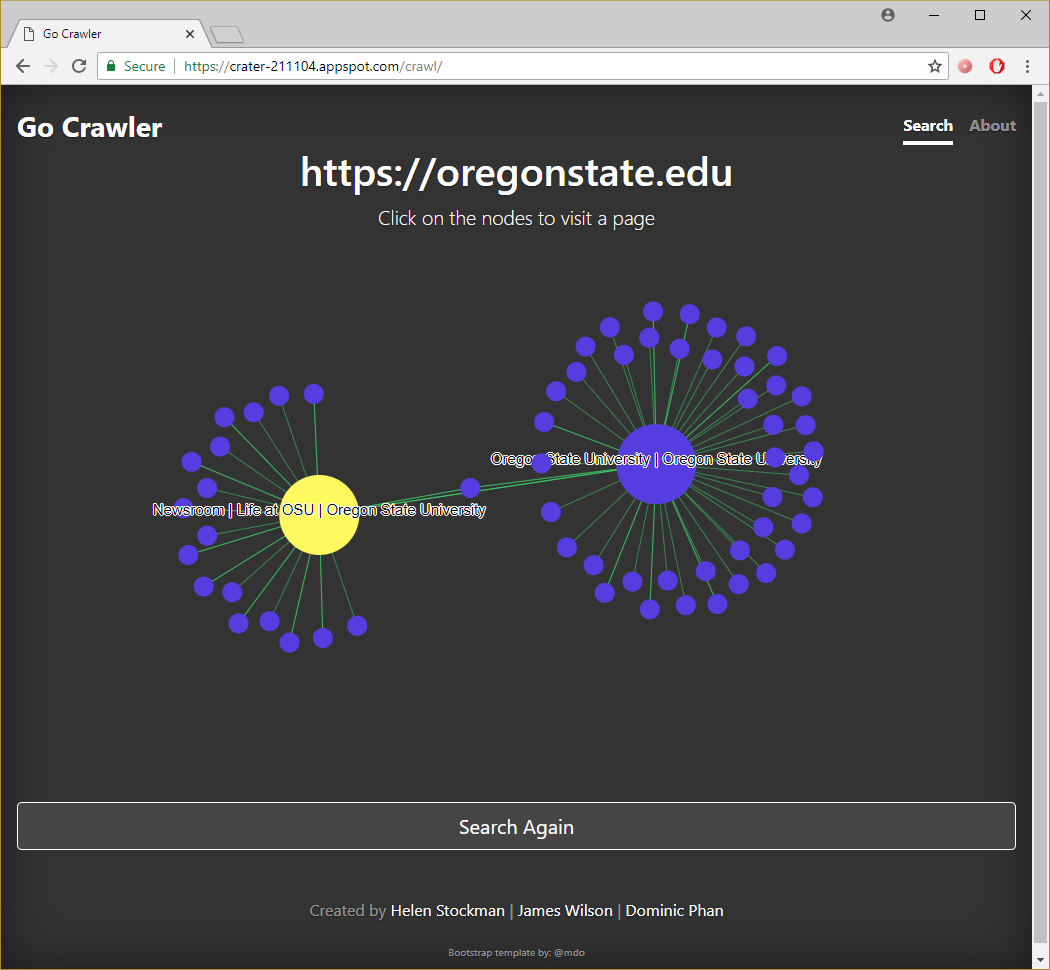Image resolution: width=1050 pixels, height=970 pixels.
Task: Open the Opera-style red extension icon
Action: click(997, 66)
